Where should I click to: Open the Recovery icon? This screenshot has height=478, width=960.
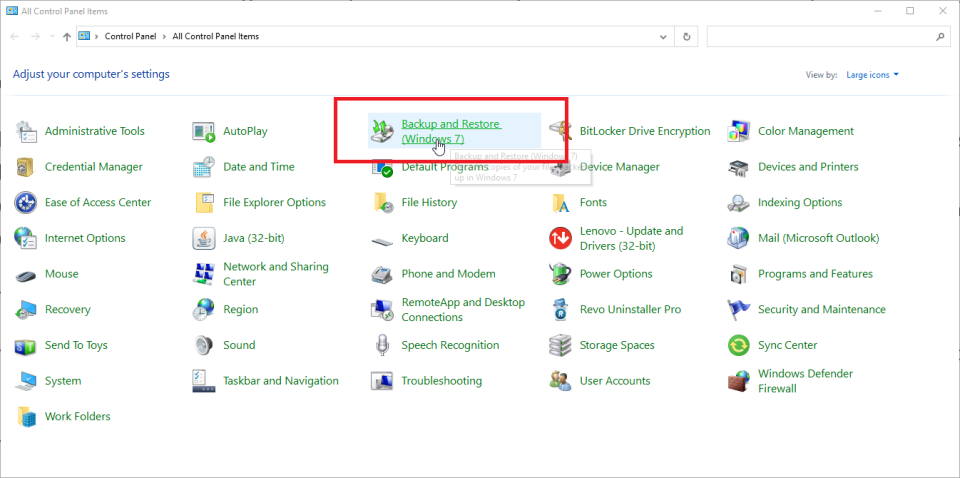pos(26,309)
